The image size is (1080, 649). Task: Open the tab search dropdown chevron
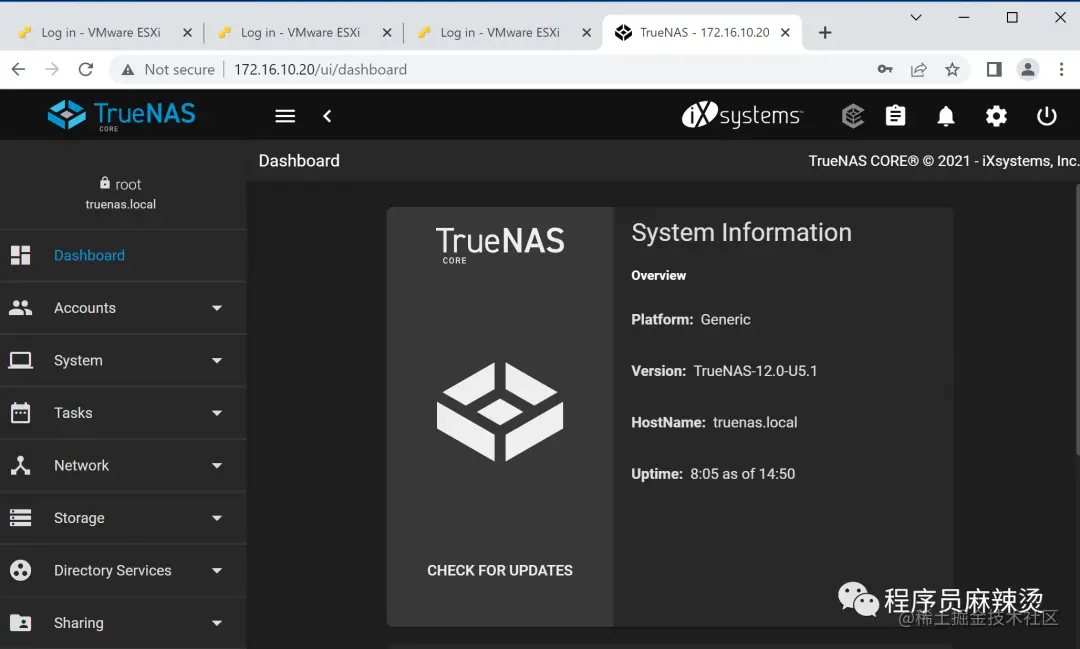[x=916, y=17]
